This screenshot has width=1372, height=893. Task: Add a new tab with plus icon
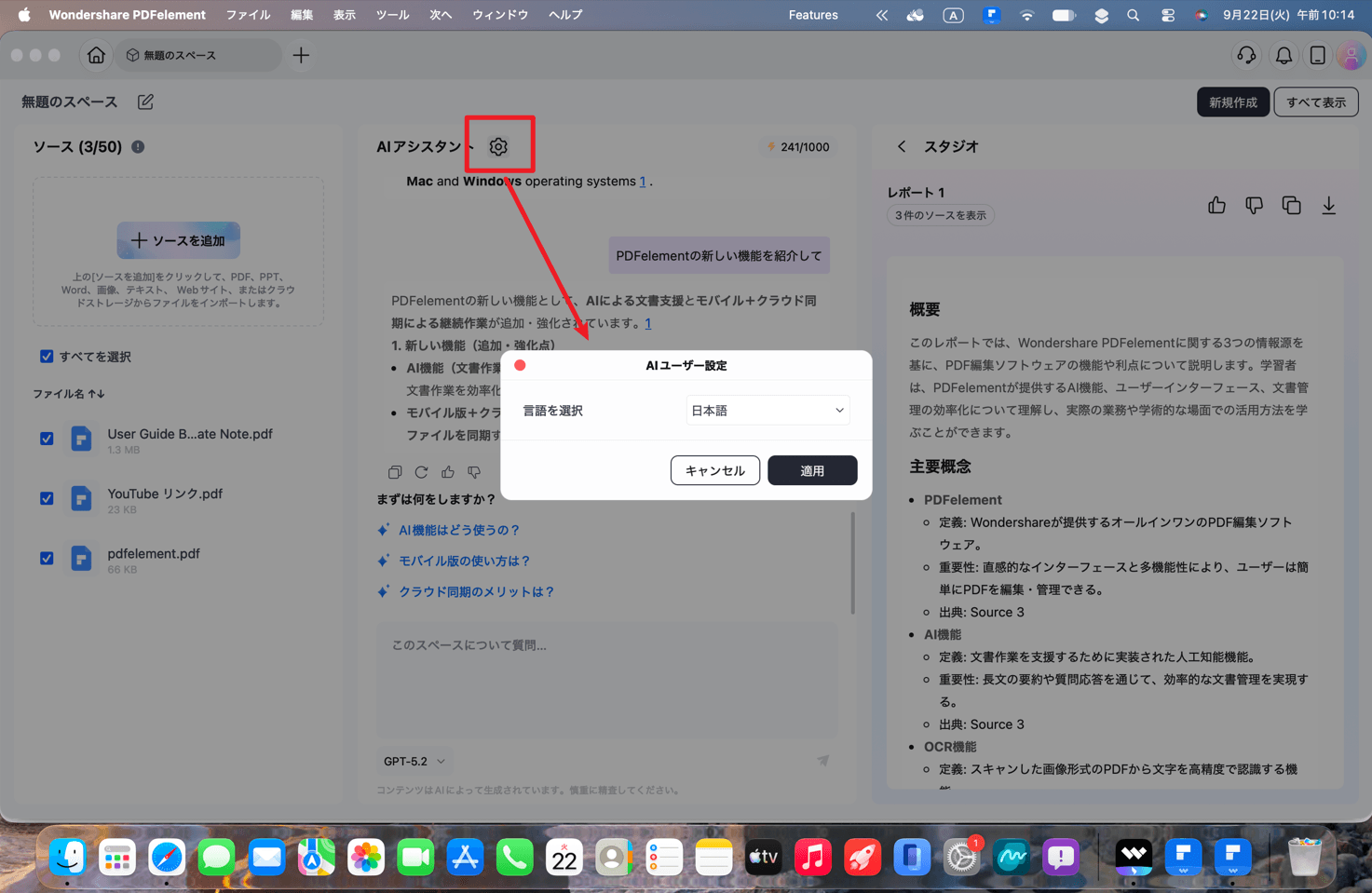301,55
